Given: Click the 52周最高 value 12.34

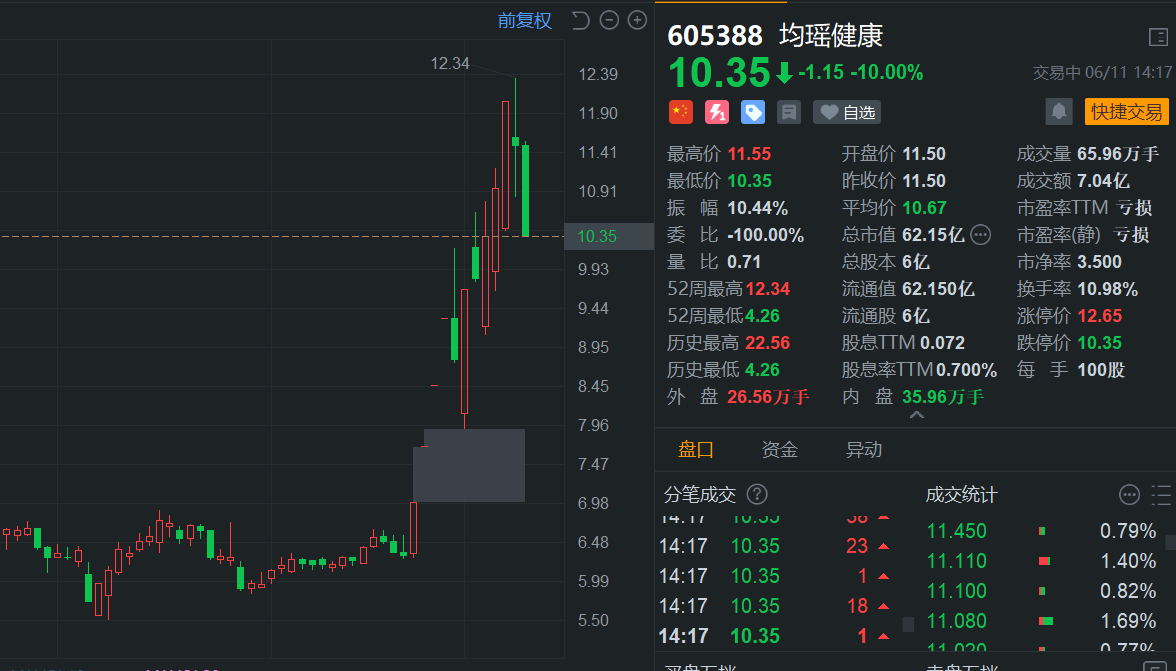Looking at the screenshot, I should 768,289.
